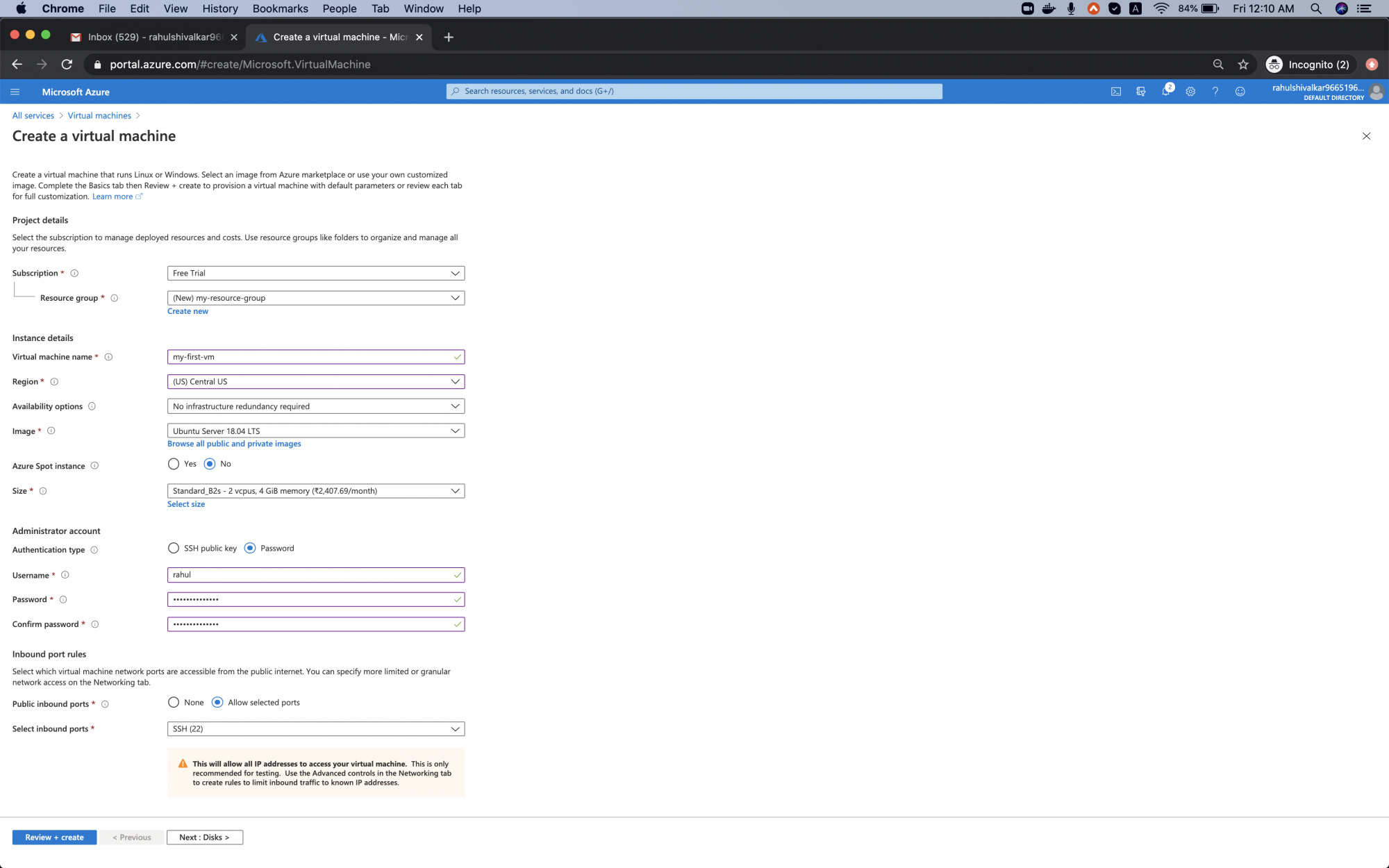Viewport: 1389px width, 868px height.
Task: Click the resources search bar
Action: coord(694,91)
